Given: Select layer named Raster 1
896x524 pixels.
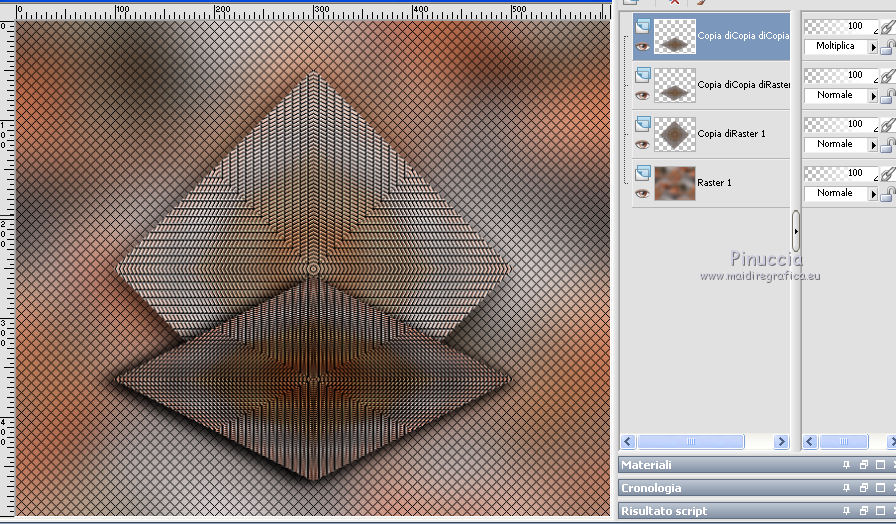Looking at the screenshot, I should [x=714, y=183].
